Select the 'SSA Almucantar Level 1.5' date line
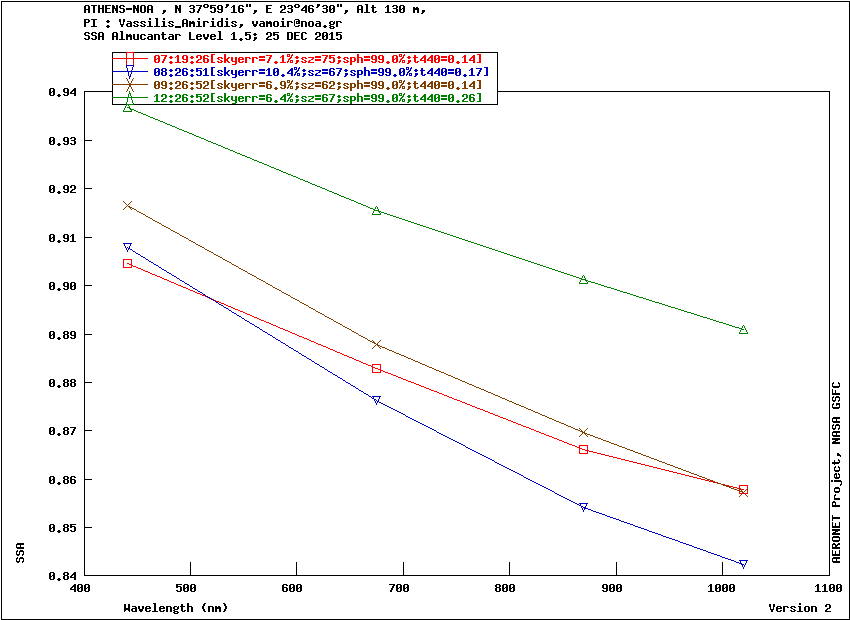Viewport: 850px width, 620px height. (x=212, y=36)
